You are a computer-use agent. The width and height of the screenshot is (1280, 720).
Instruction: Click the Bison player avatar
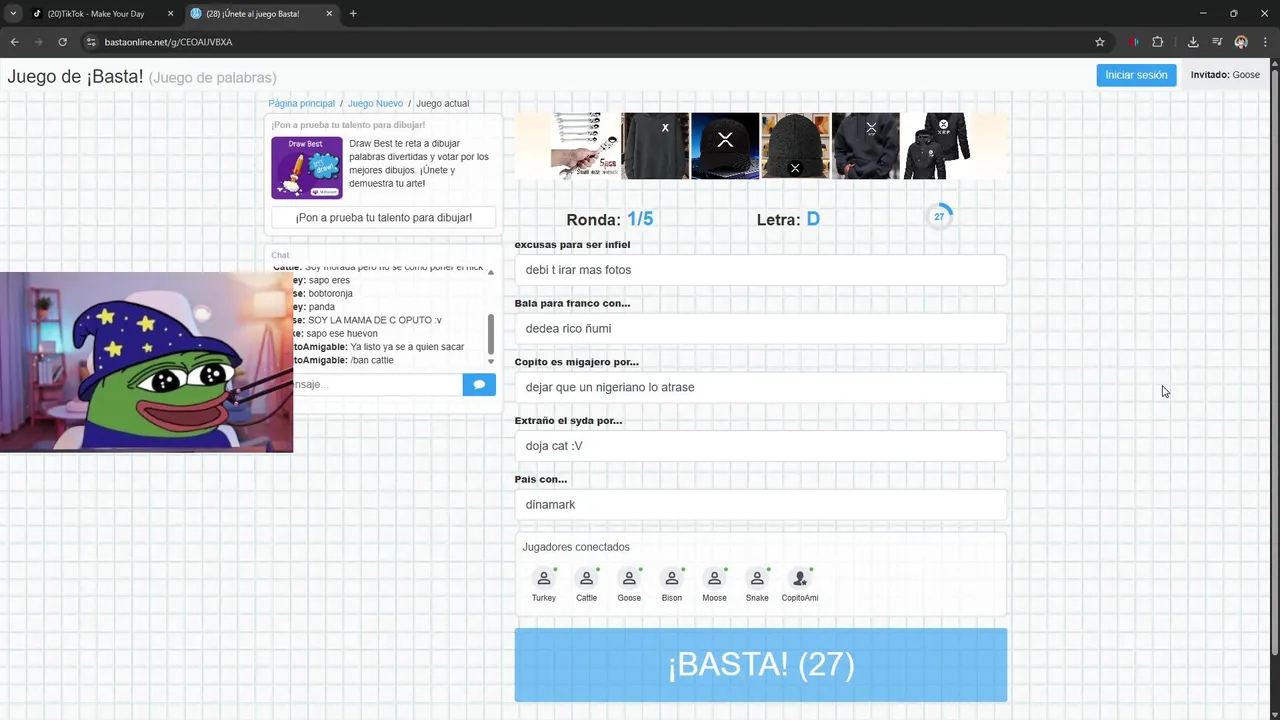click(x=672, y=579)
